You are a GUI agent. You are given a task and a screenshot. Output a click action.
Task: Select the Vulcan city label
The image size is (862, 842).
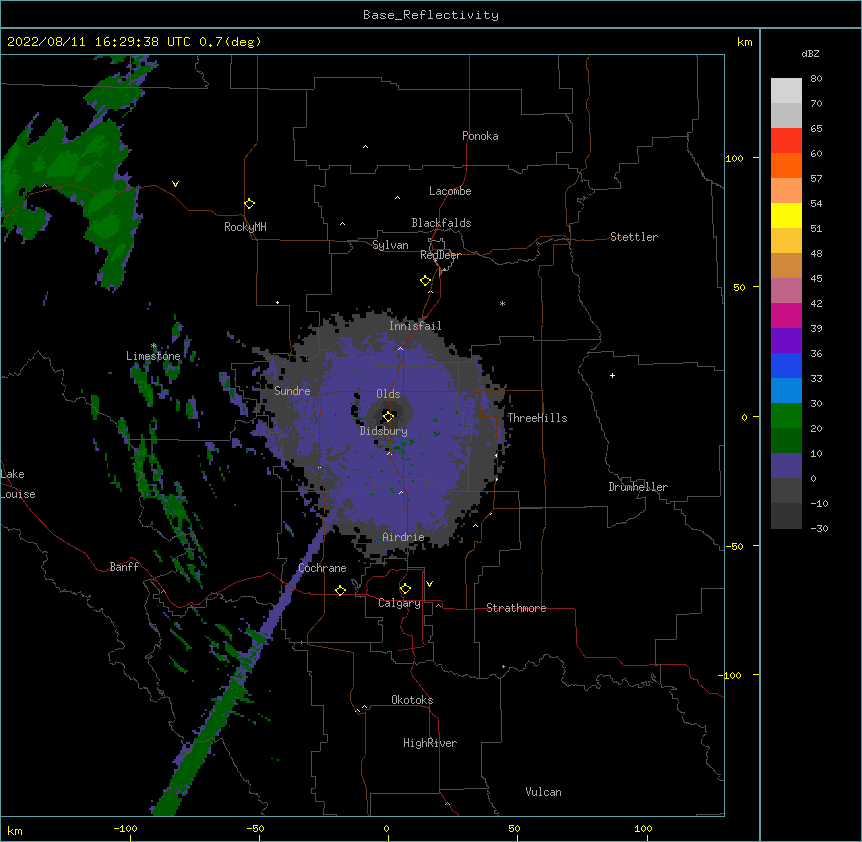tap(543, 792)
